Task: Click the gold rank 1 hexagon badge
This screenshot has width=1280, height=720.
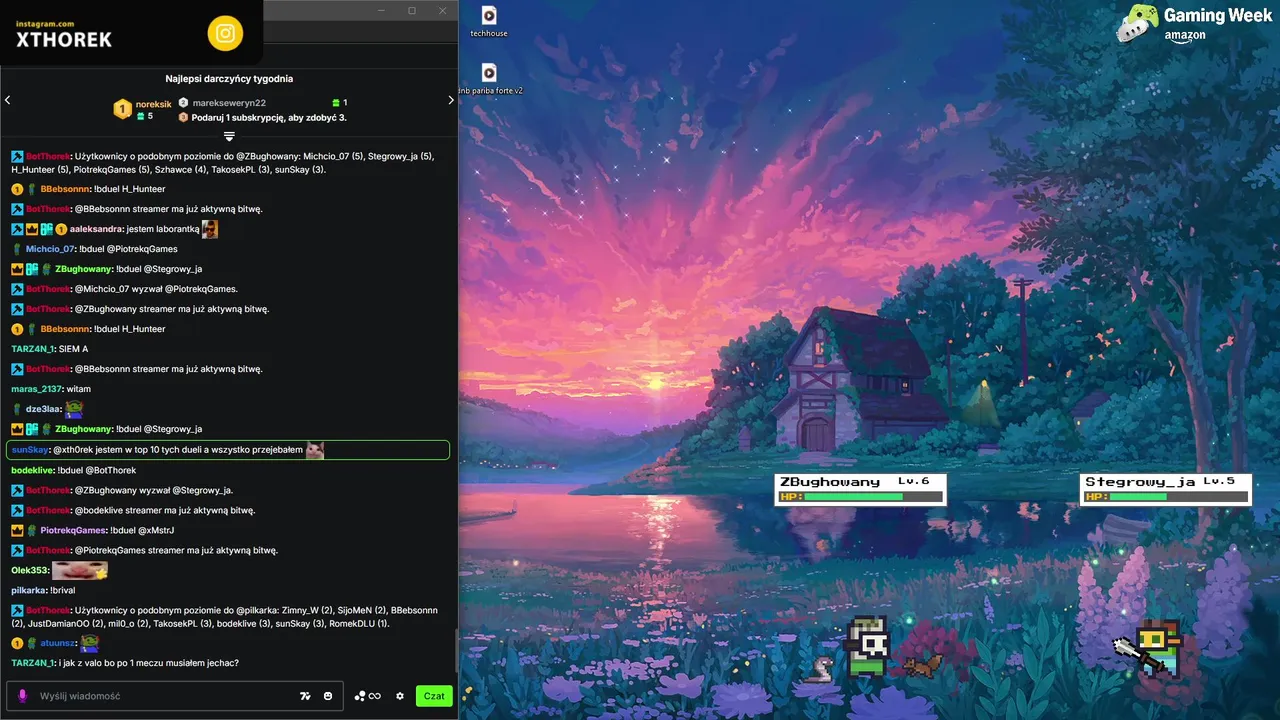Action: point(122,109)
